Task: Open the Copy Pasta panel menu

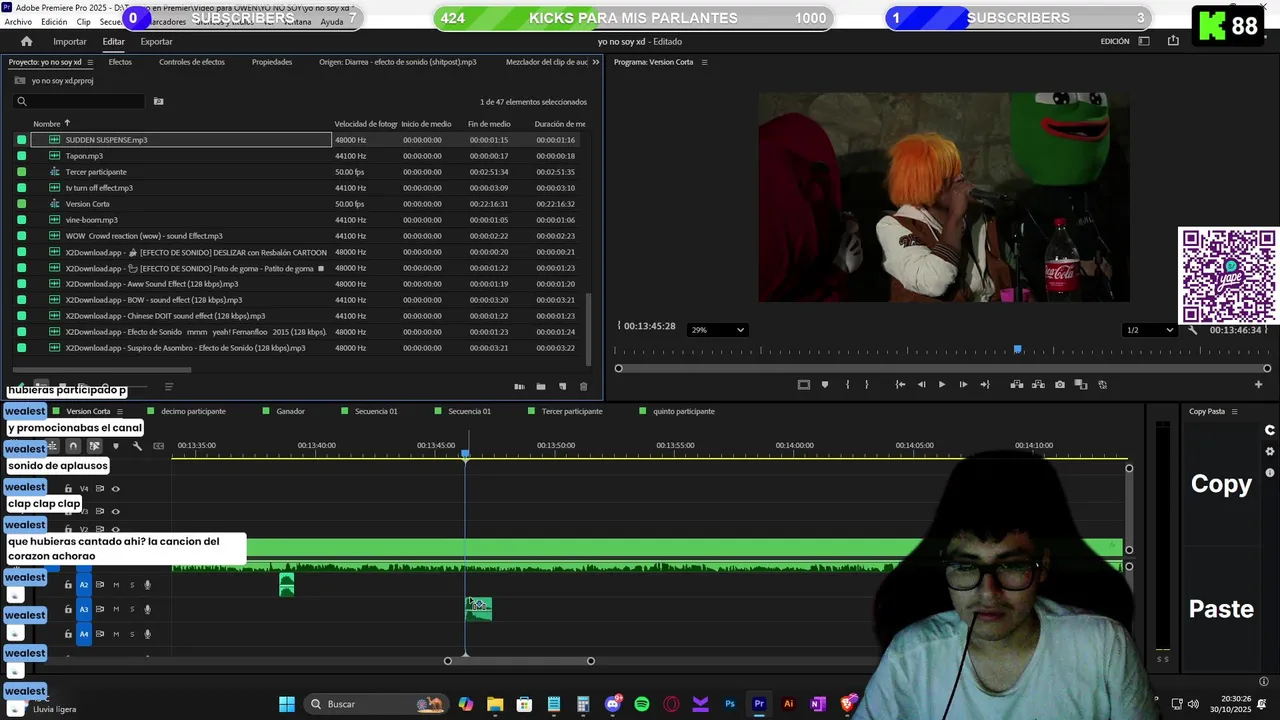Action: [1234, 411]
